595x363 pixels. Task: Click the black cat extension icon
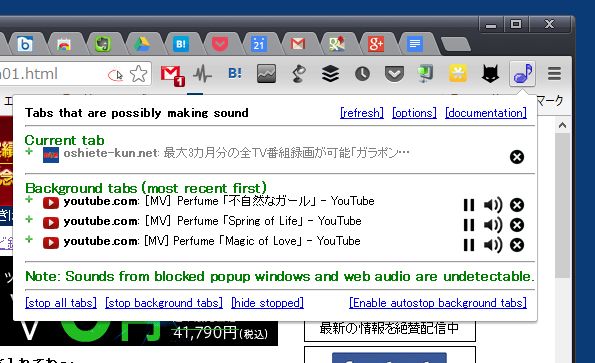[x=490, y=74]
